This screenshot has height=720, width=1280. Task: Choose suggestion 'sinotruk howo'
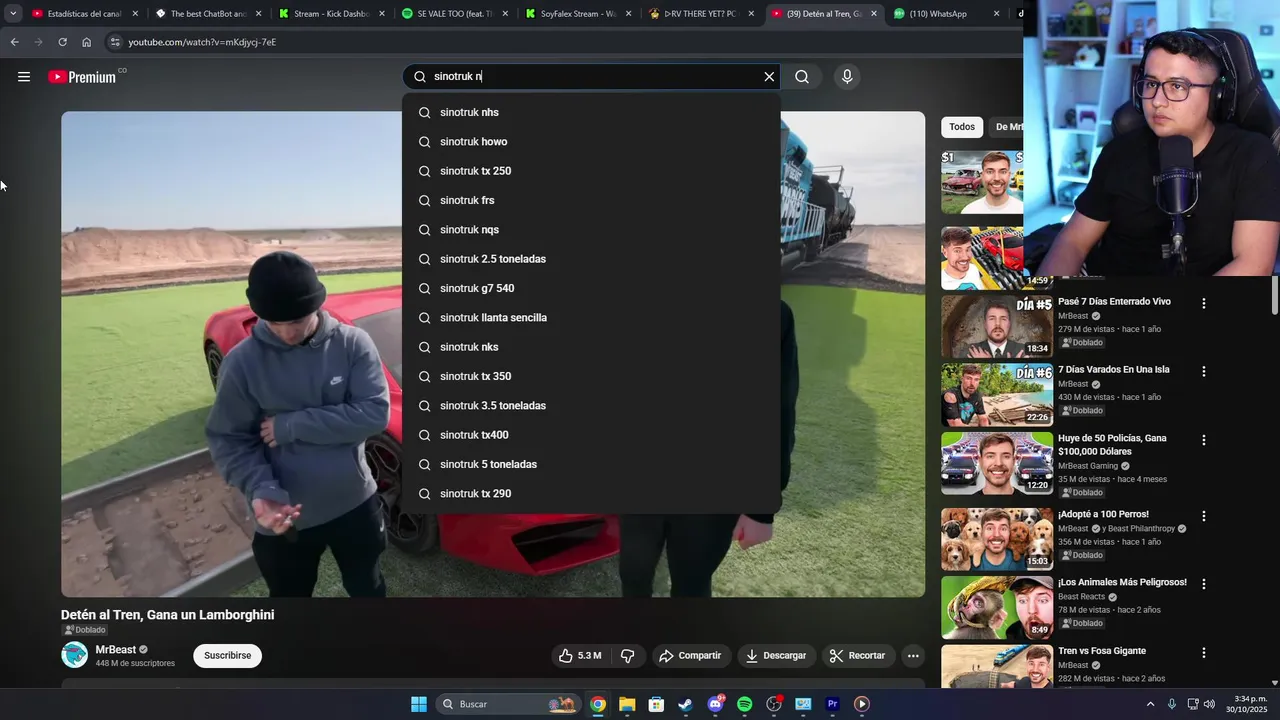coord(592,142)
